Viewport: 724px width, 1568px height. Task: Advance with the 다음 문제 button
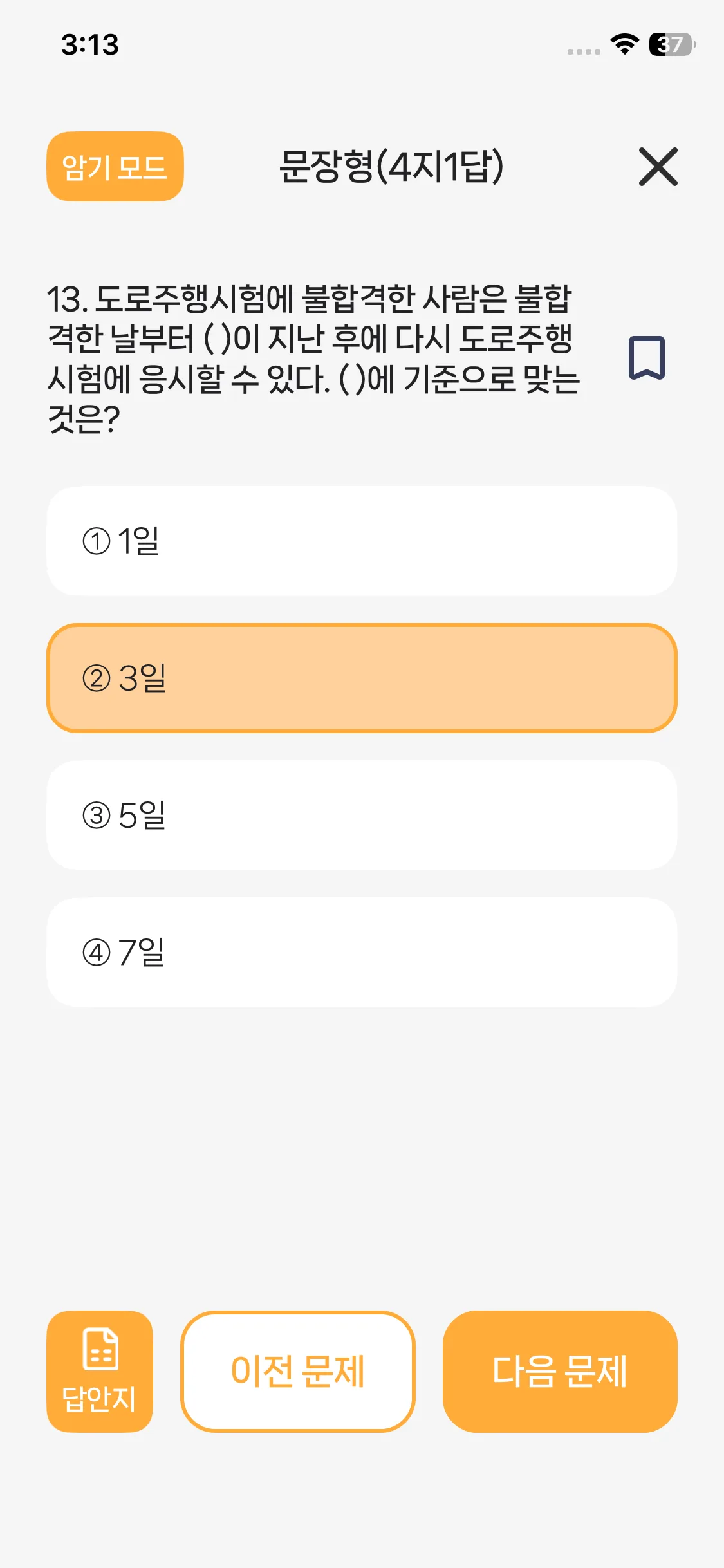tap(560, 1371)
